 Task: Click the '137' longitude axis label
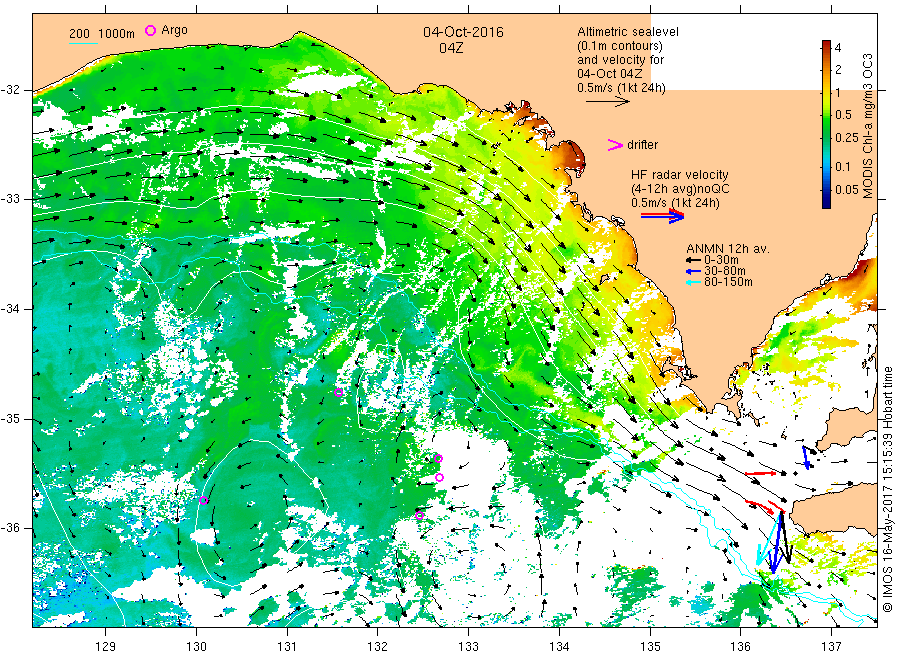(x=831, y=647)
